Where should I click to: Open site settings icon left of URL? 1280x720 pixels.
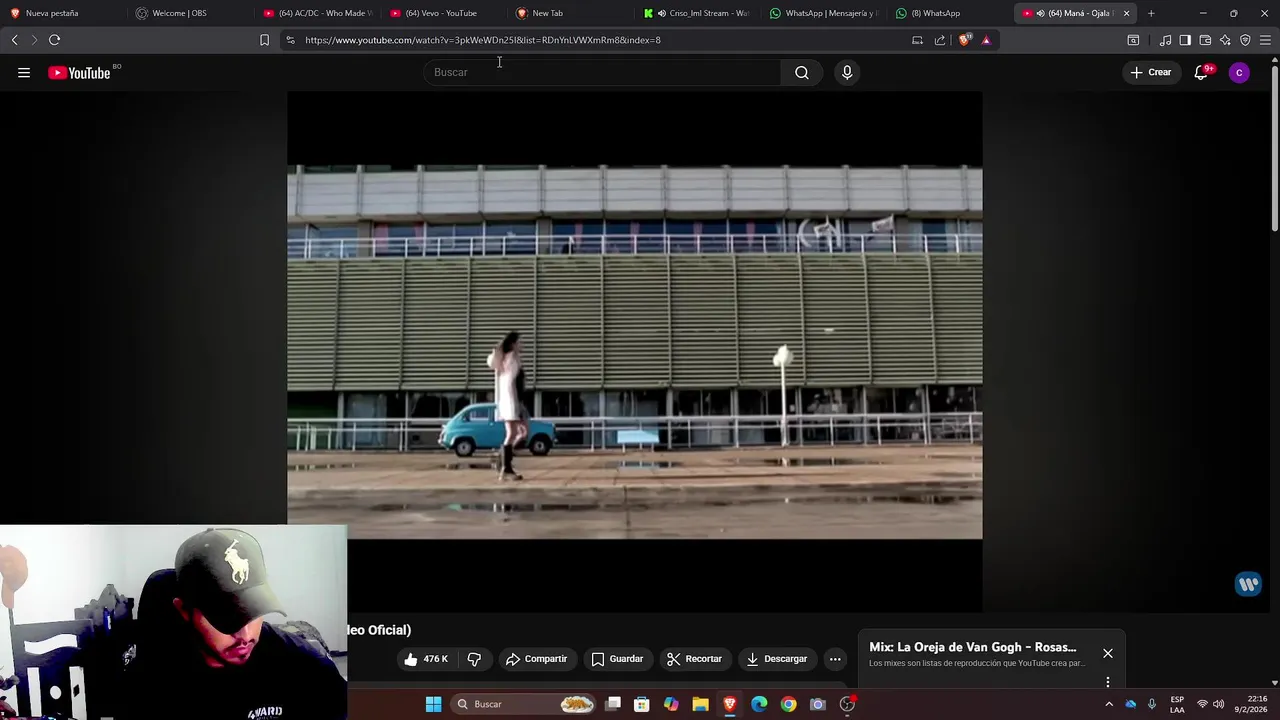(x=290, y=40)
